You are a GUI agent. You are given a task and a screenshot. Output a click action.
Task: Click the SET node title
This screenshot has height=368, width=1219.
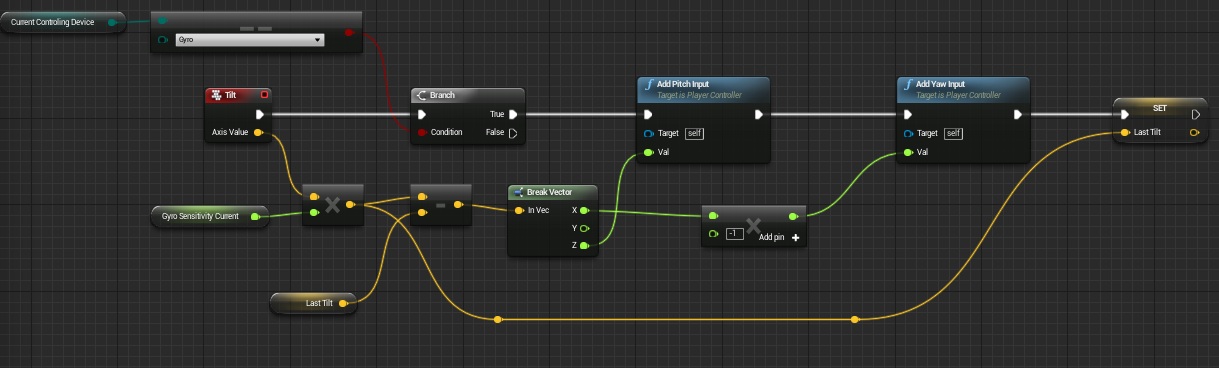[1159, 108]
